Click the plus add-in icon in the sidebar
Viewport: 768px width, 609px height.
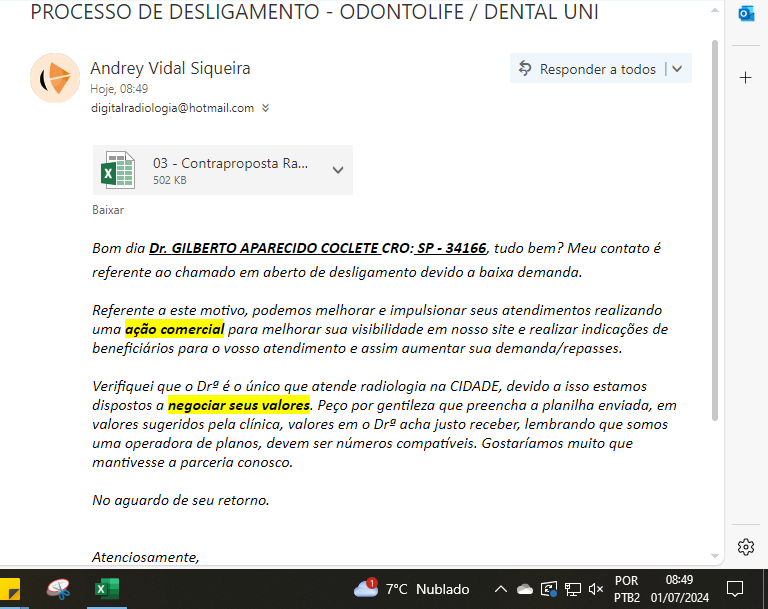[x=745, y=77]
